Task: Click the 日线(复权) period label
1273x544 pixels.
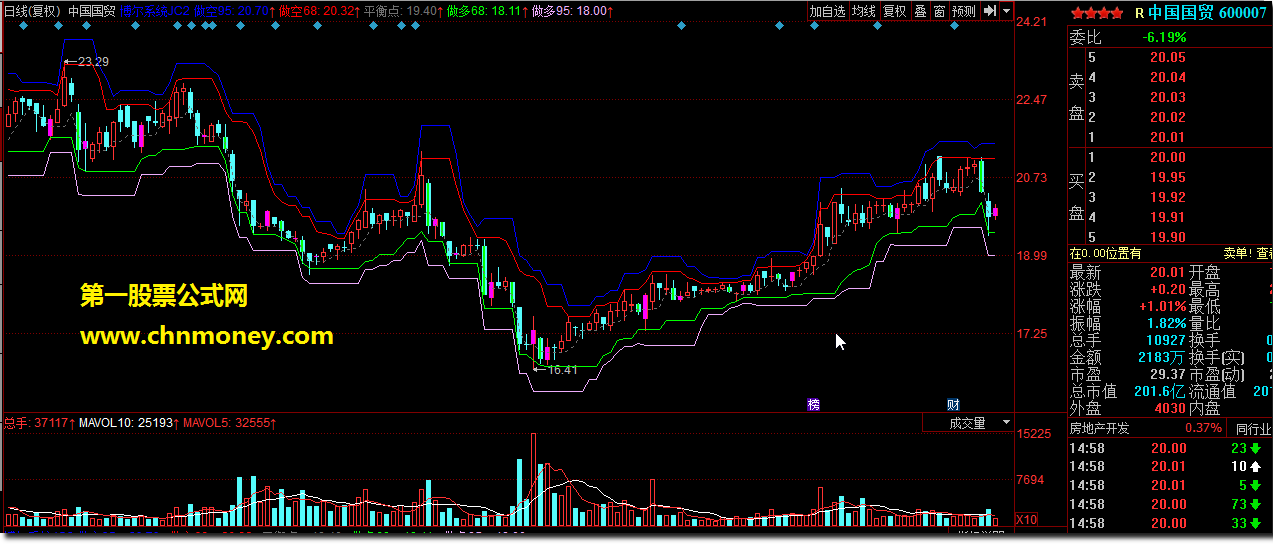Action: pyautogui.click(x=32, y=11)
